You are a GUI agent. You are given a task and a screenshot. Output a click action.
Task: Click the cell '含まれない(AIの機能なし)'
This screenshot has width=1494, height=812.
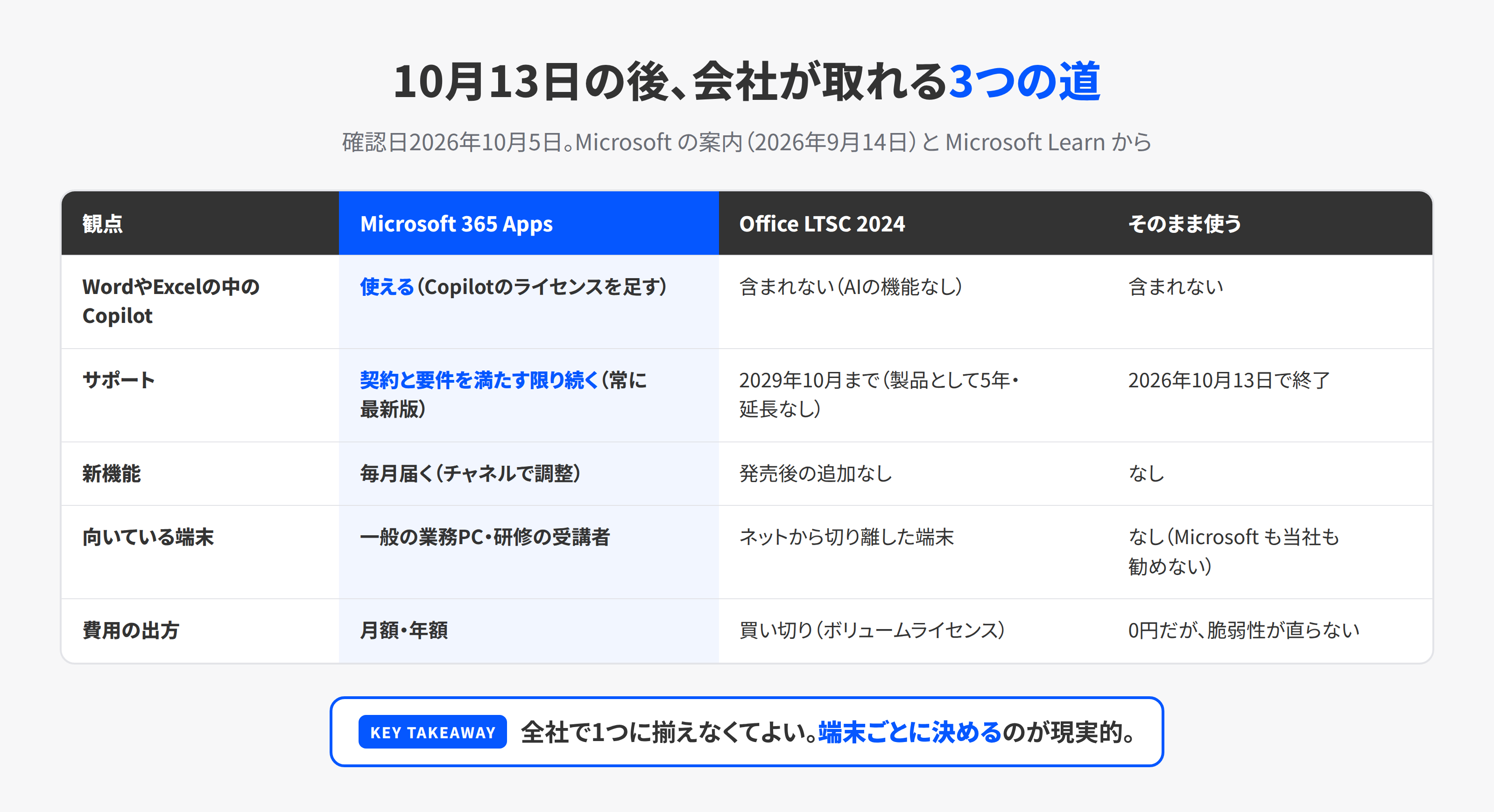914,301
